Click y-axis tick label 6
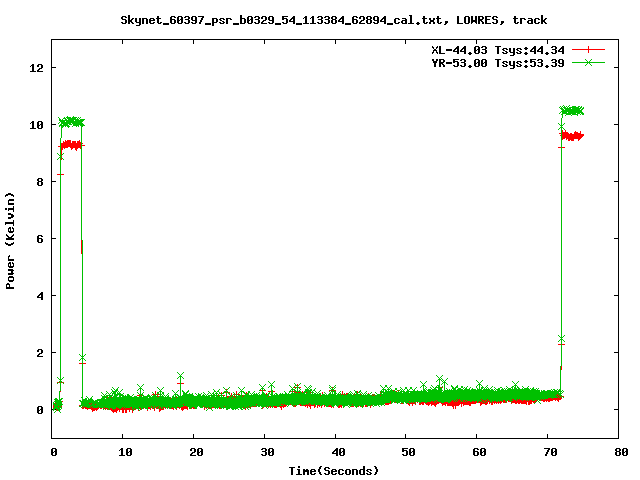Screen dimensions: 640x480 click(40, 239)
